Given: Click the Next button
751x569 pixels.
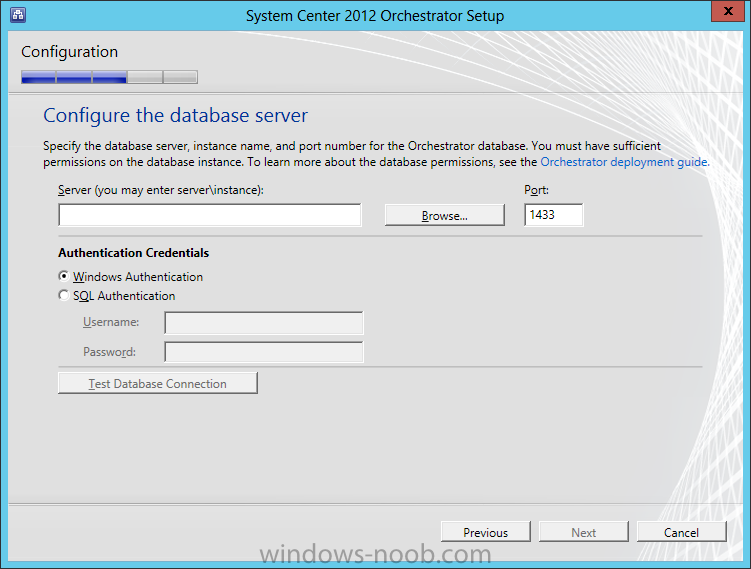Looking at the screenshot, I should (x=584, y=532).
